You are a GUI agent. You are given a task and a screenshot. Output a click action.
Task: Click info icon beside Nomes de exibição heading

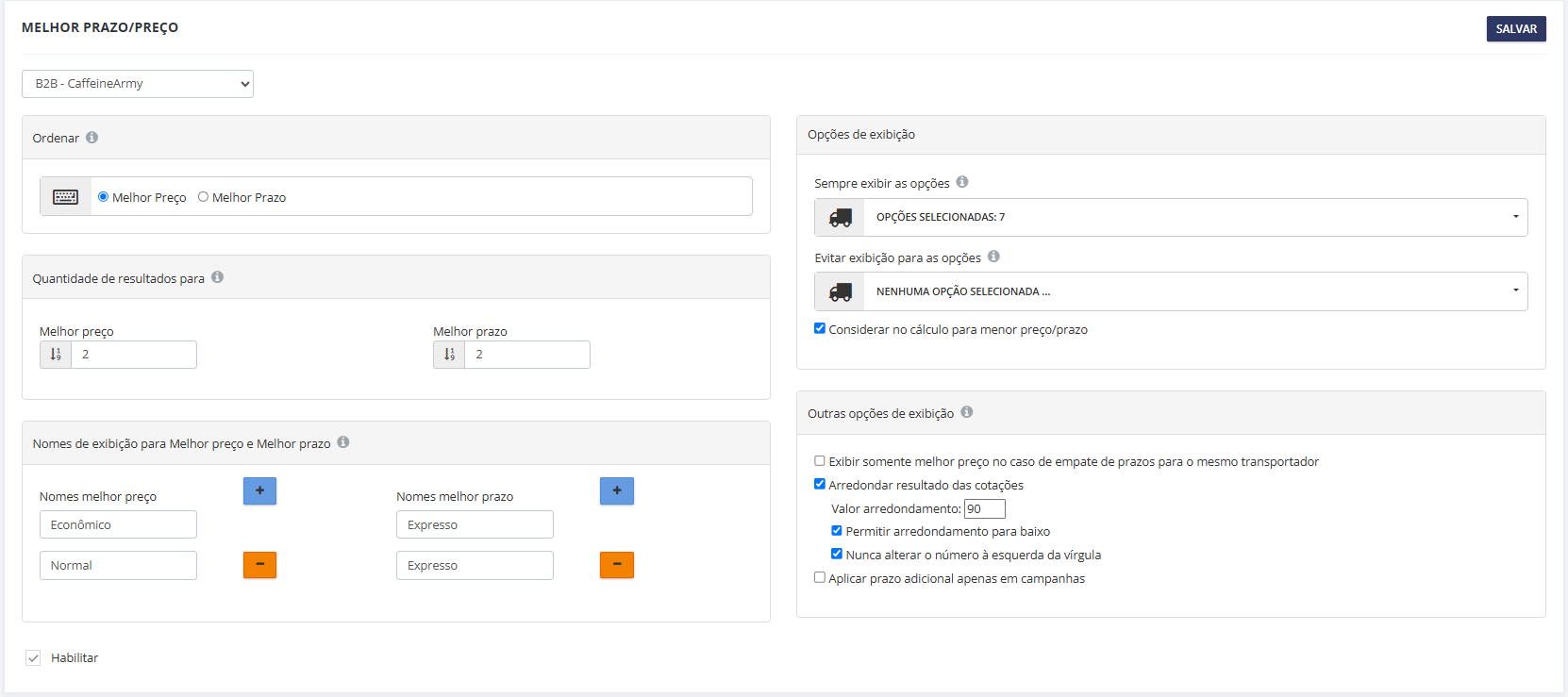pos(343,442)
